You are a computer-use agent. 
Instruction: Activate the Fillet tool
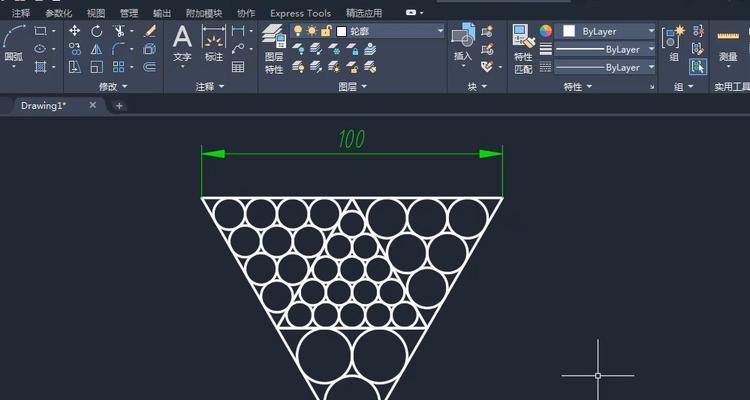(119, 49)
